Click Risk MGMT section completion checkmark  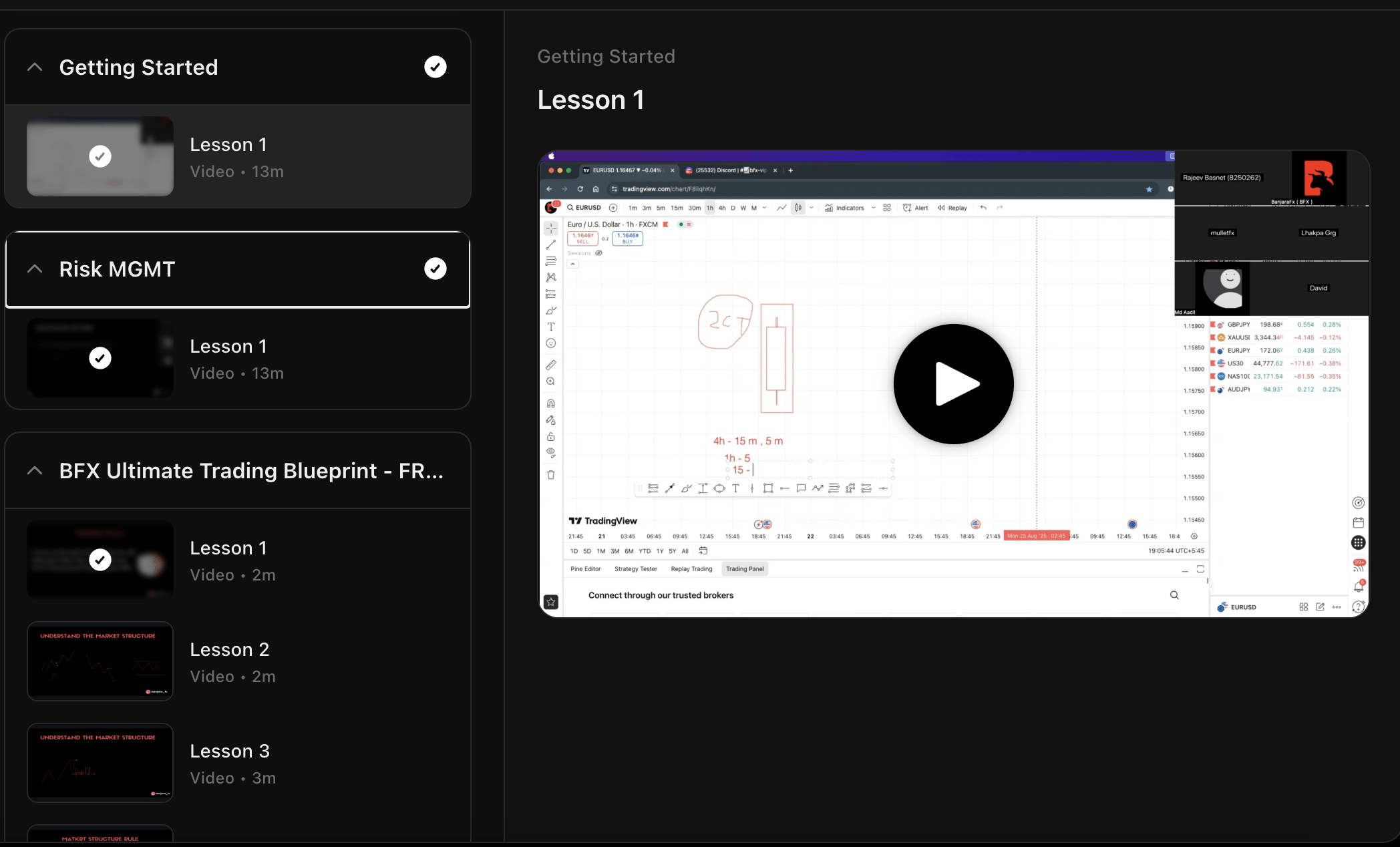pyautogui.click(x=435, y=269)
